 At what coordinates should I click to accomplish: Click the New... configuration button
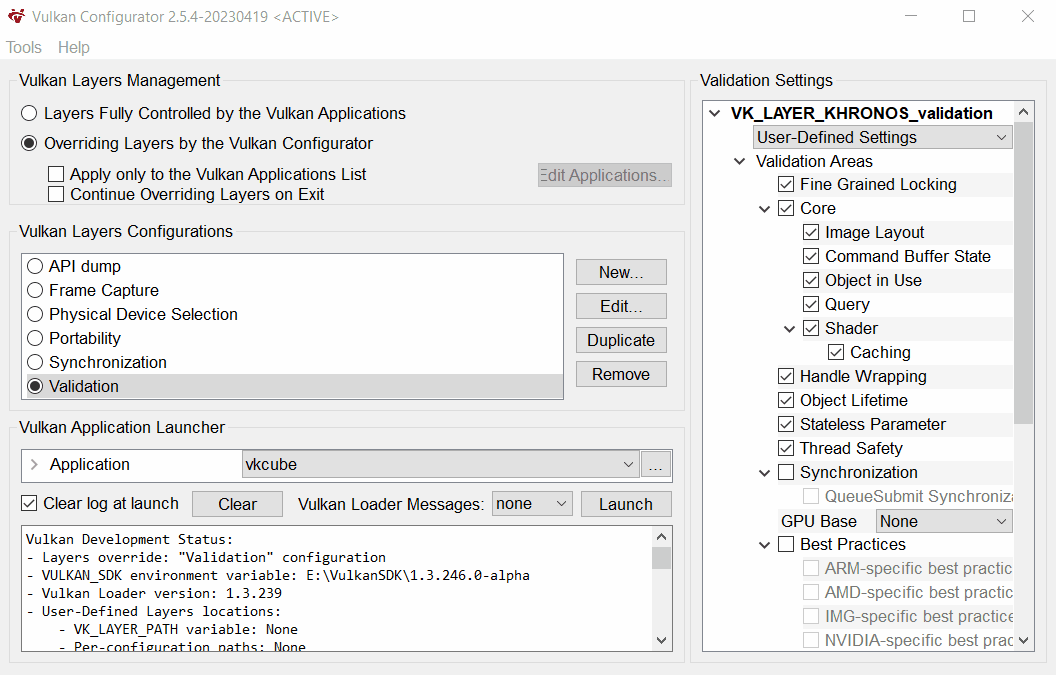(621, 272)
